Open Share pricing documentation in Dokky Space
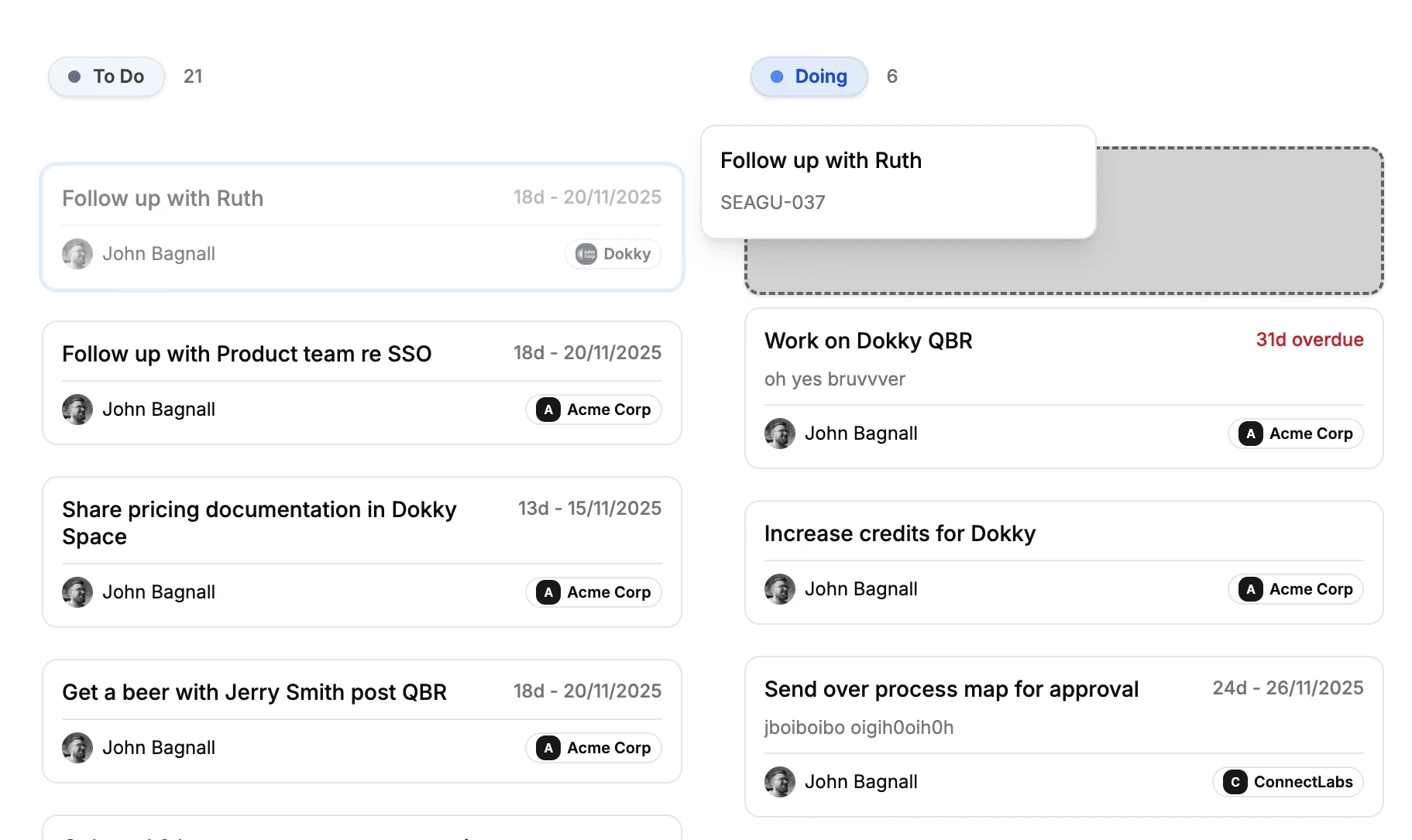This screenshot has height=840, width=1412. [x=259, y=523]
